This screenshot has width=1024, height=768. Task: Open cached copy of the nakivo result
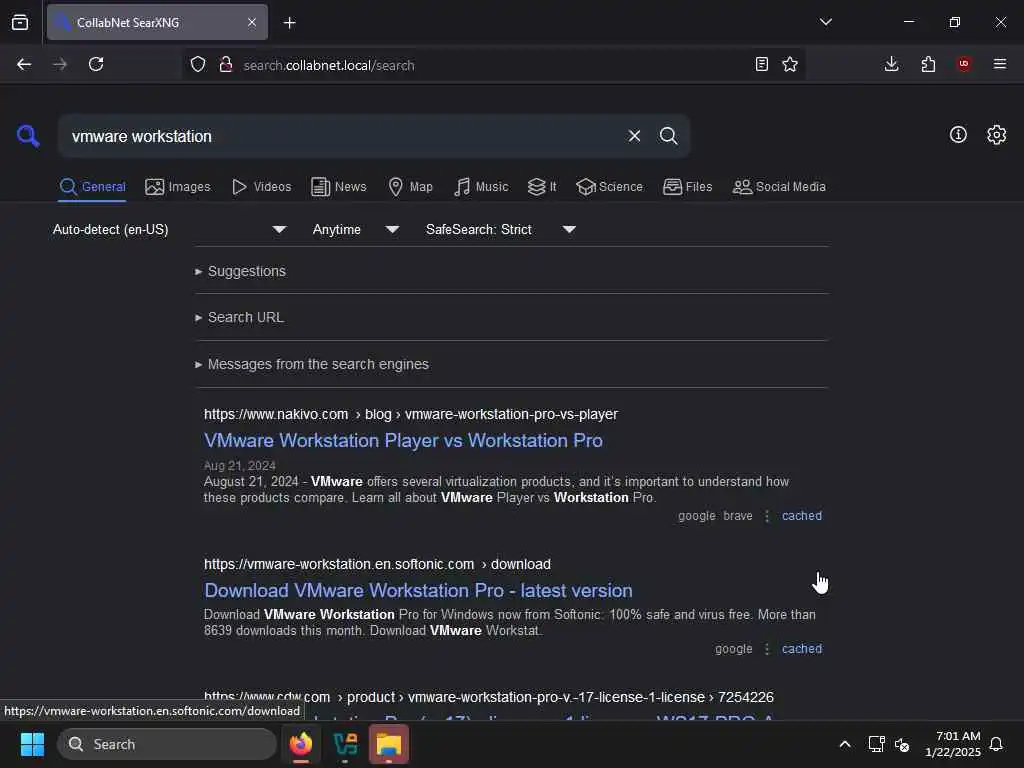click(802, 516)
